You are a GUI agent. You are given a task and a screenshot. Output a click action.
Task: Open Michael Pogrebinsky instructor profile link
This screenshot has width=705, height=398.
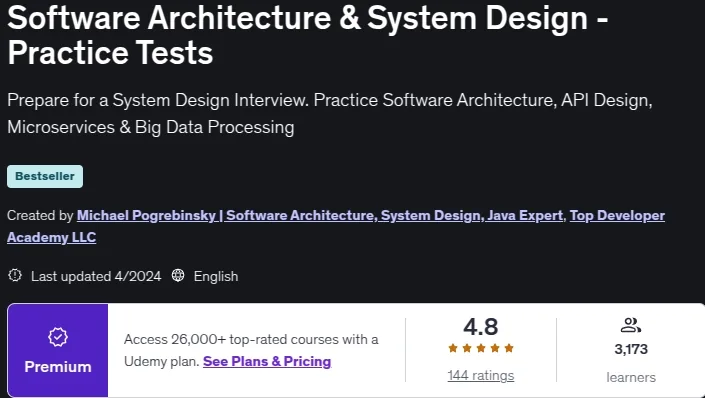pos(320,215)
